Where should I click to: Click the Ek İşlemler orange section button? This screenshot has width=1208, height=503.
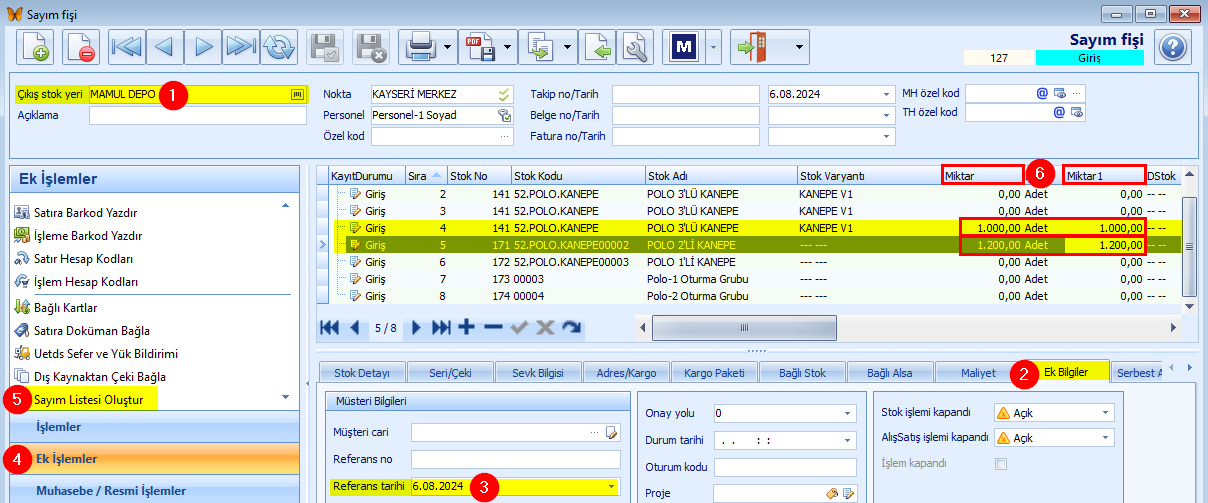point(154,459)
